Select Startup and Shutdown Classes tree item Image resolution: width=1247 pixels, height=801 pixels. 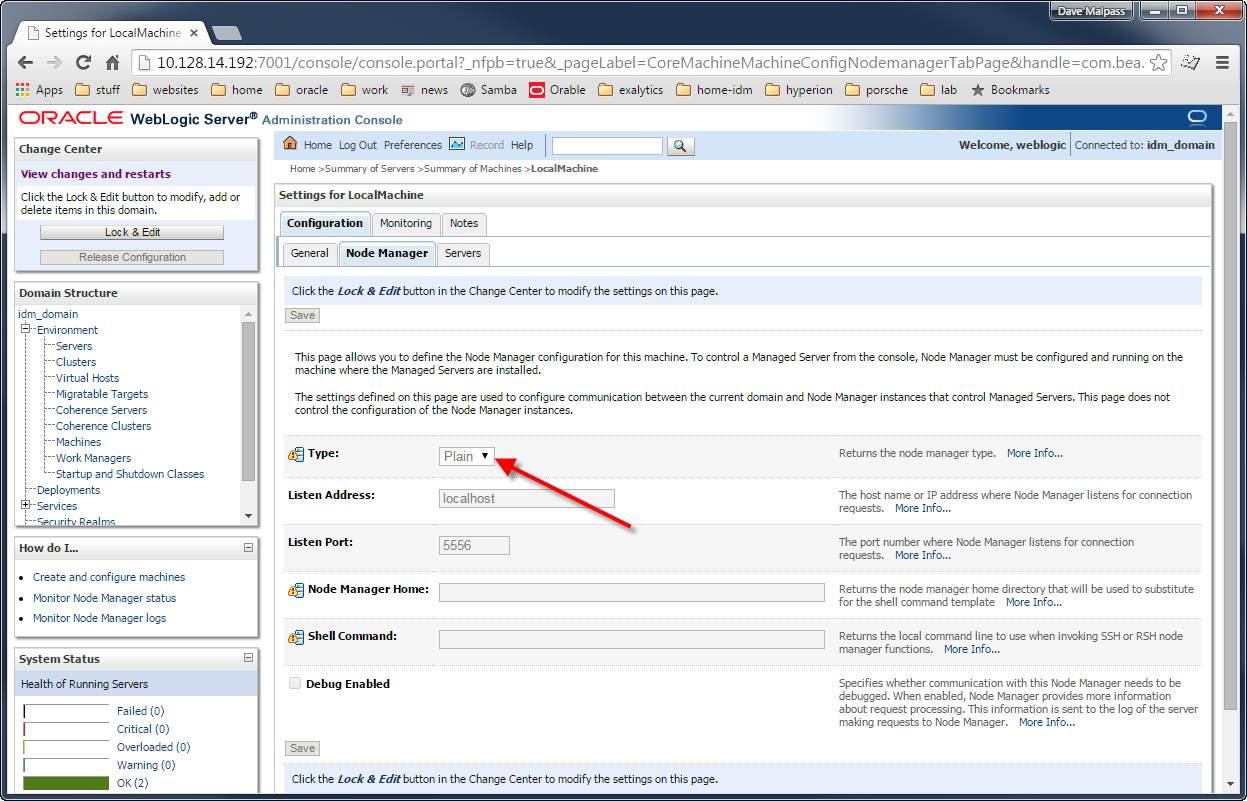(130, 474)
